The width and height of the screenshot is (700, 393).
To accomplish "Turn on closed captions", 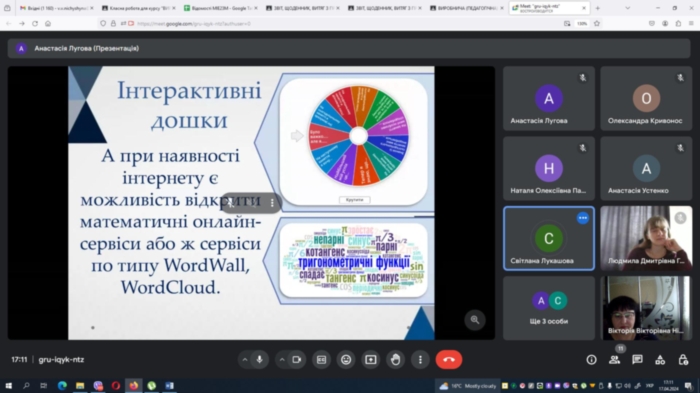I will pyautogui.click(x=321, y=360).
